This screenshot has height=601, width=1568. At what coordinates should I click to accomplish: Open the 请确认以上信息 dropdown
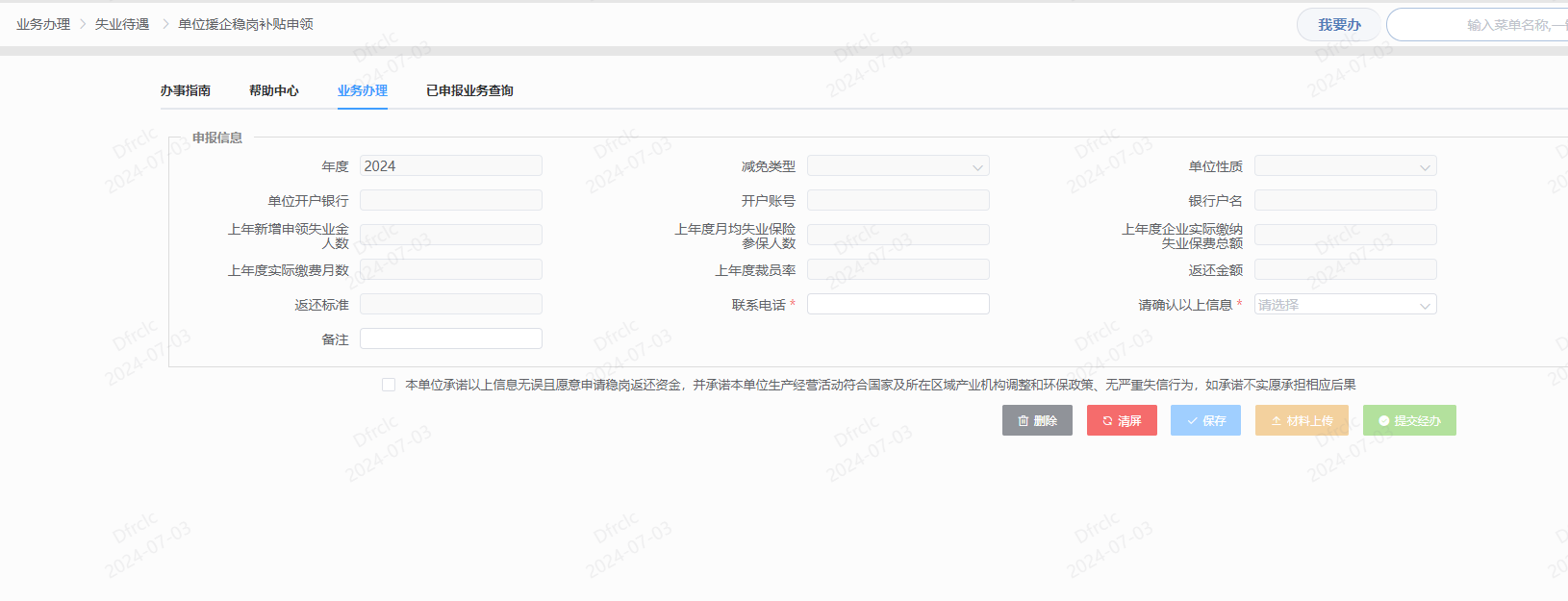pyautogui.click(x=1345, y=305)
